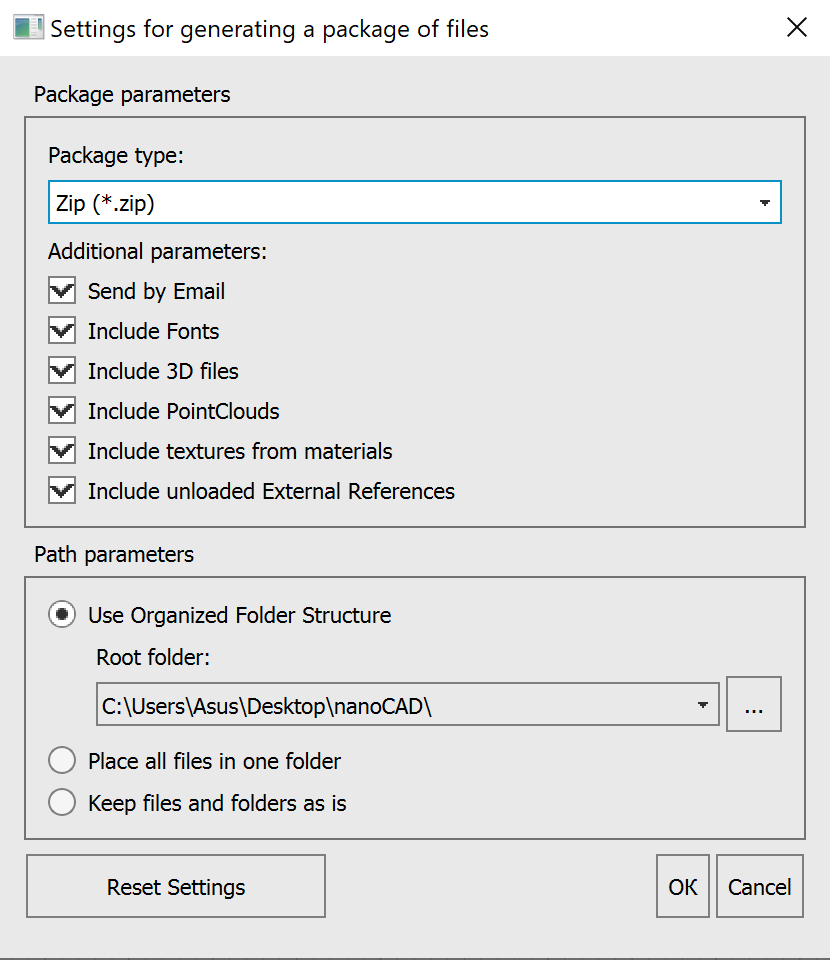
Task: Select Place all files in one folder
Action: (x=62, y=761)
